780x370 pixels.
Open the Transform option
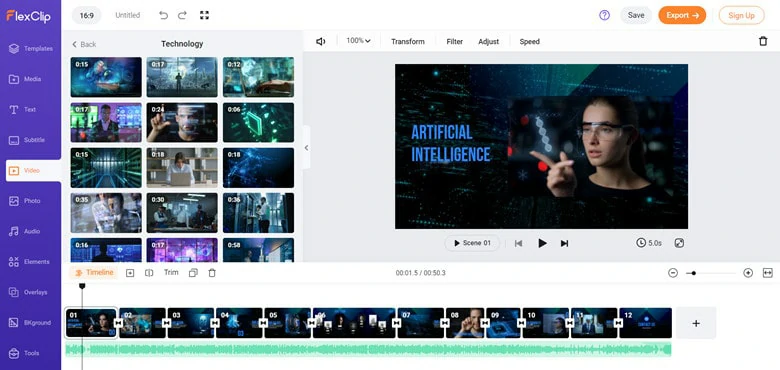[408, 42]
